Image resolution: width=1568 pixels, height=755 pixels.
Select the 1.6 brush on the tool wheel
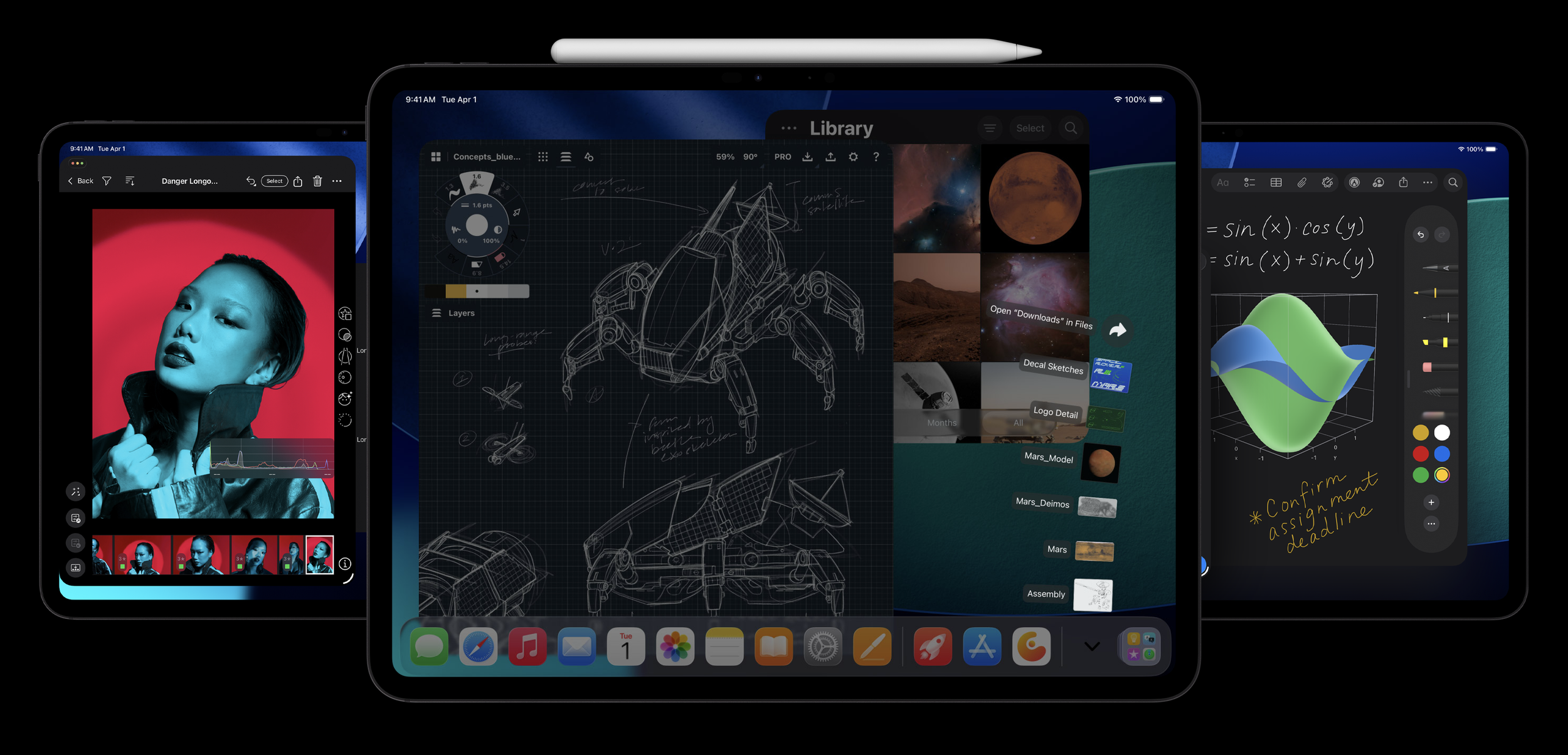(477, 181)
